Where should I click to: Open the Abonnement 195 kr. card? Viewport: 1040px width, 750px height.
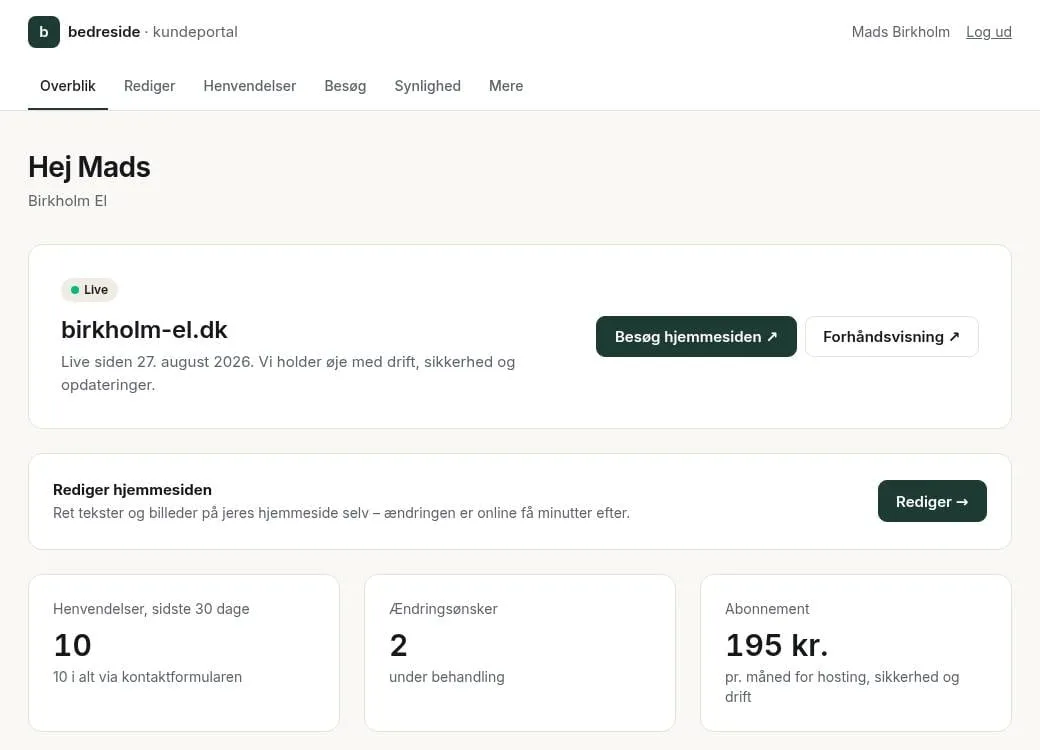(x=856, y=653)
